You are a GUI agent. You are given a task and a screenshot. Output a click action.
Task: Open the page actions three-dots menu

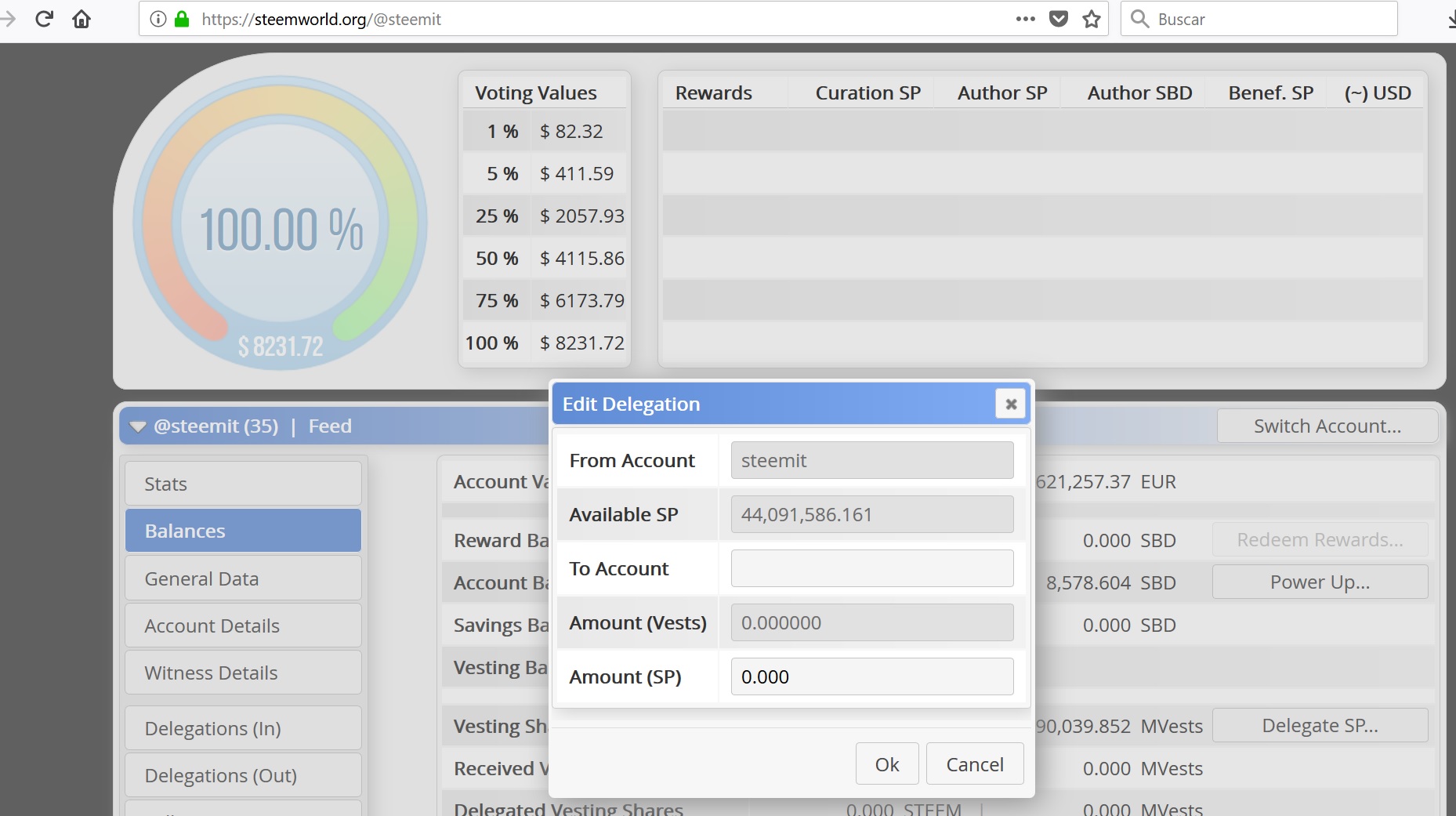pos(1025,19)
